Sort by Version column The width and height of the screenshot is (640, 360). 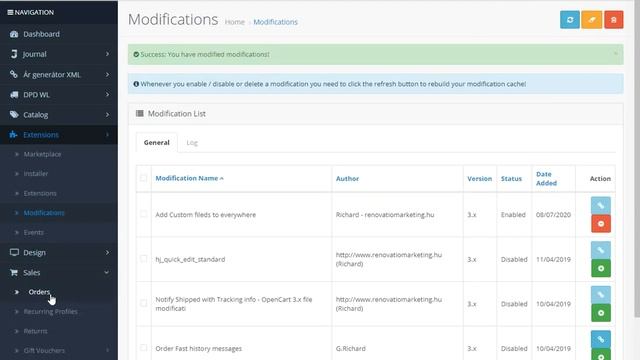coord(480,178)
